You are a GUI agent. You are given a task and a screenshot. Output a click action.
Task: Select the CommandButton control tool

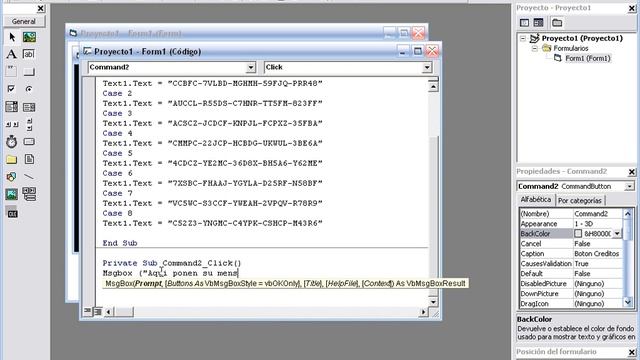29,71
